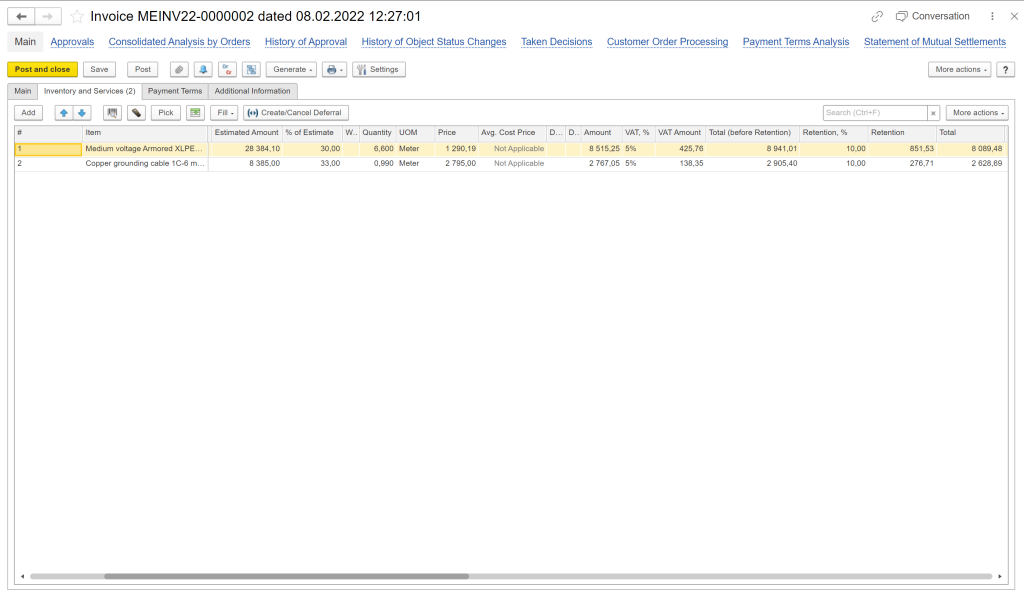
Task: Click the green table spreadsheet icon
Action: point(195,113)
